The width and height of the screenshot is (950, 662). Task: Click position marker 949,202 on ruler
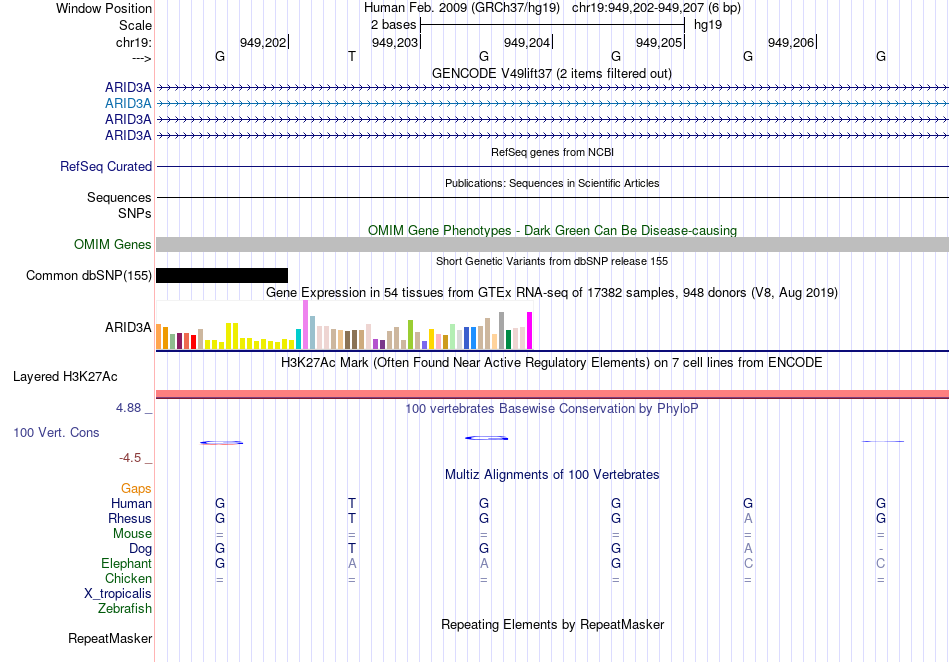click(263, 43)
